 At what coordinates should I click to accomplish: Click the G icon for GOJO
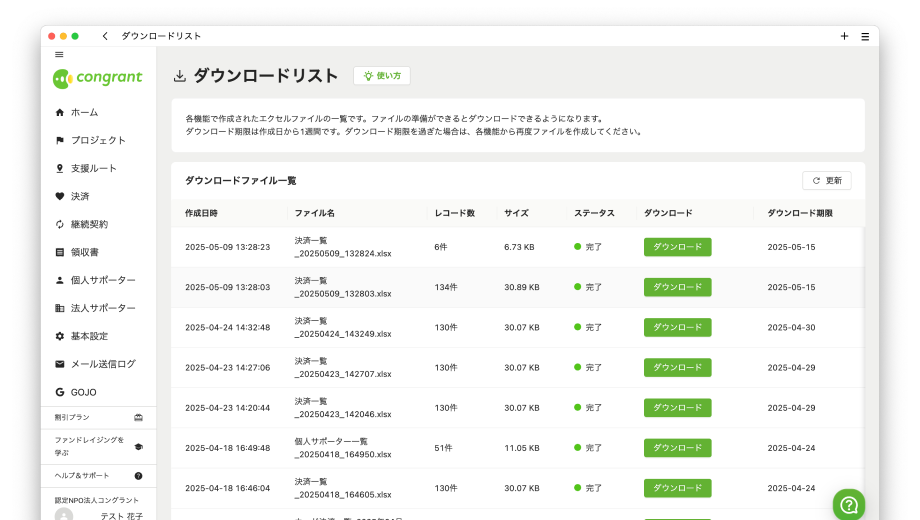[59, 392]
